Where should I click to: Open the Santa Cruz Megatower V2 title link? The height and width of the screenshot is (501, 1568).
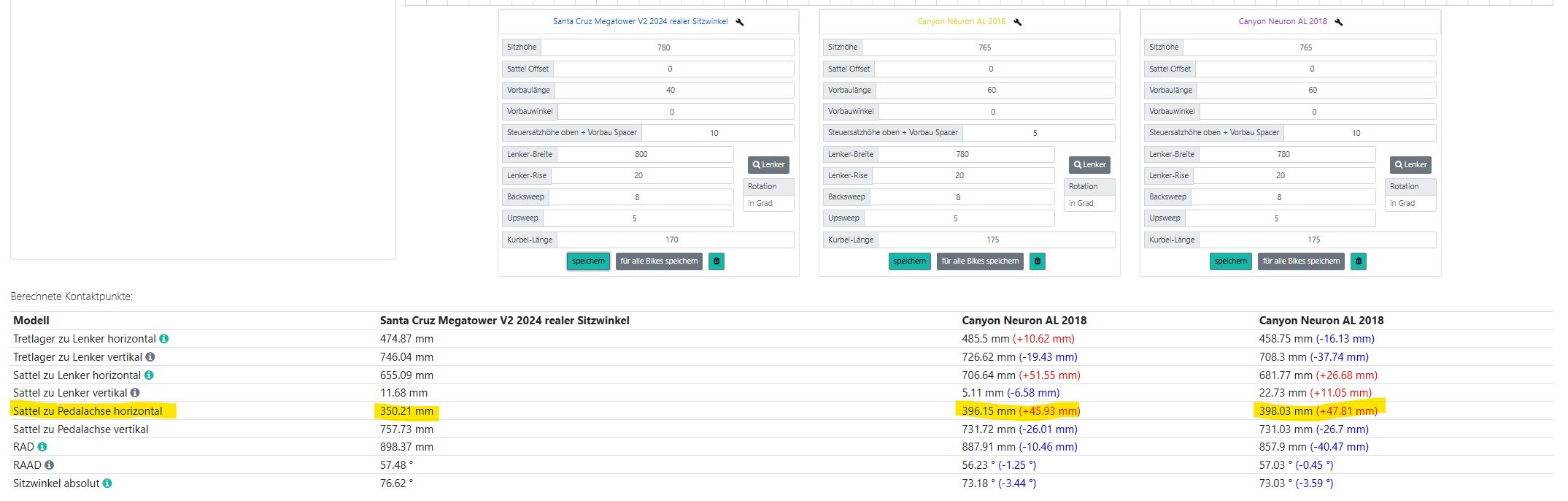tap(640, 22)
